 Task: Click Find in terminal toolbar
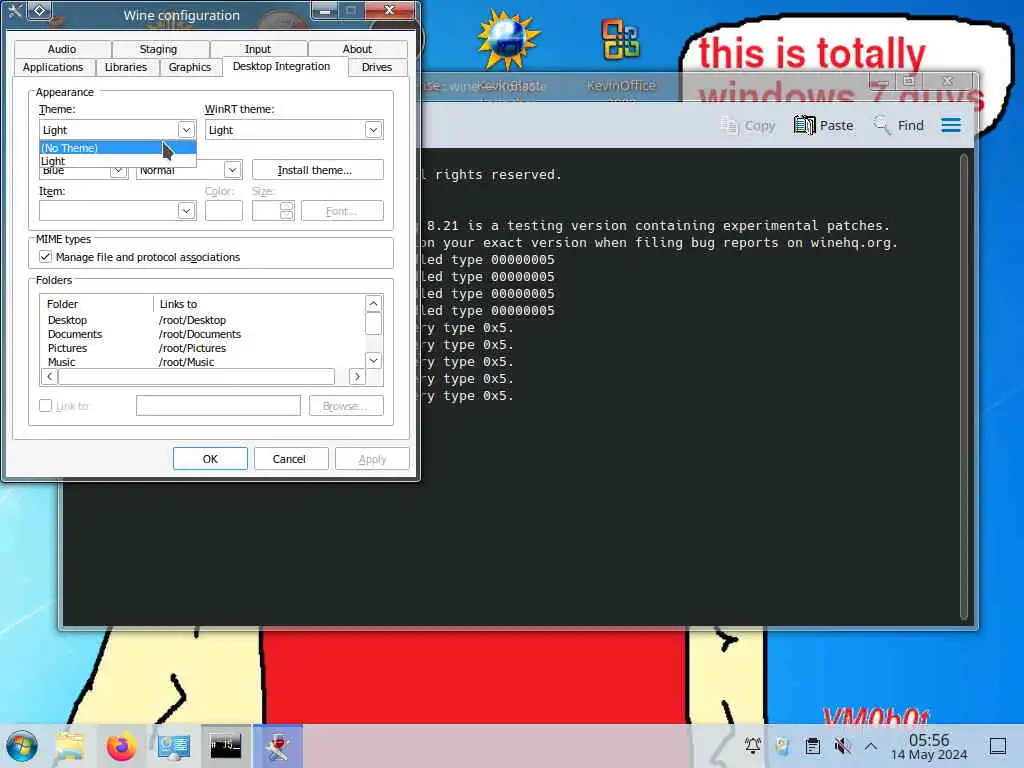pyautogui.click(x=899, y=125)
